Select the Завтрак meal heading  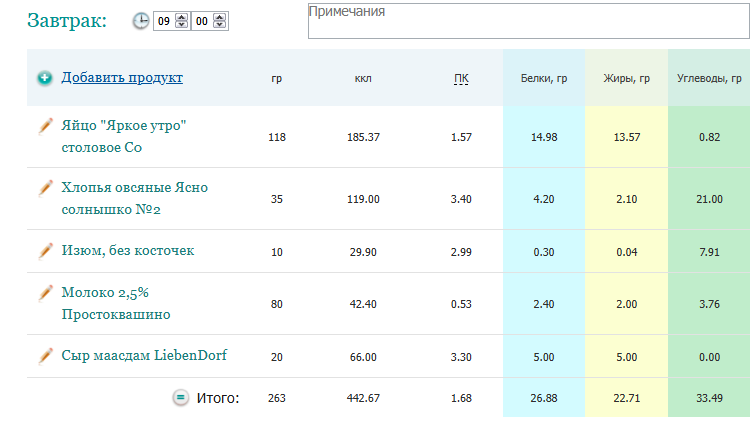67,21
